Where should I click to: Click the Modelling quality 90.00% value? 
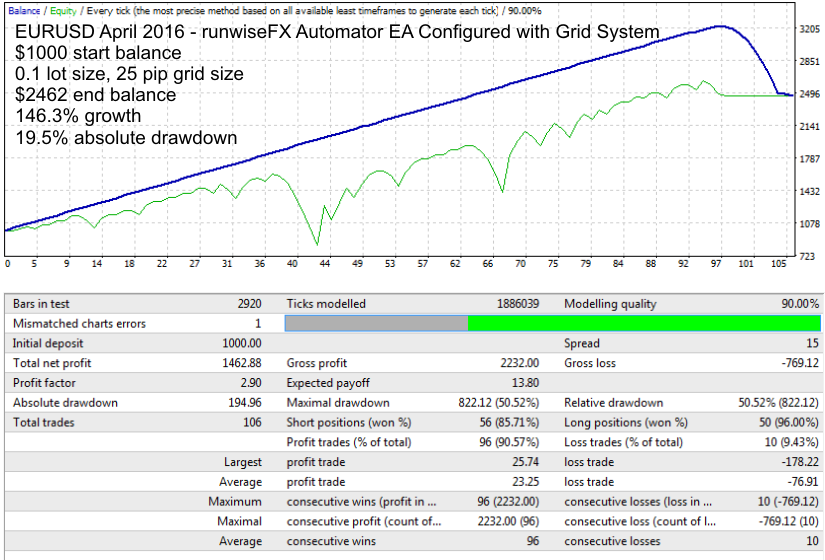point(794,303)
